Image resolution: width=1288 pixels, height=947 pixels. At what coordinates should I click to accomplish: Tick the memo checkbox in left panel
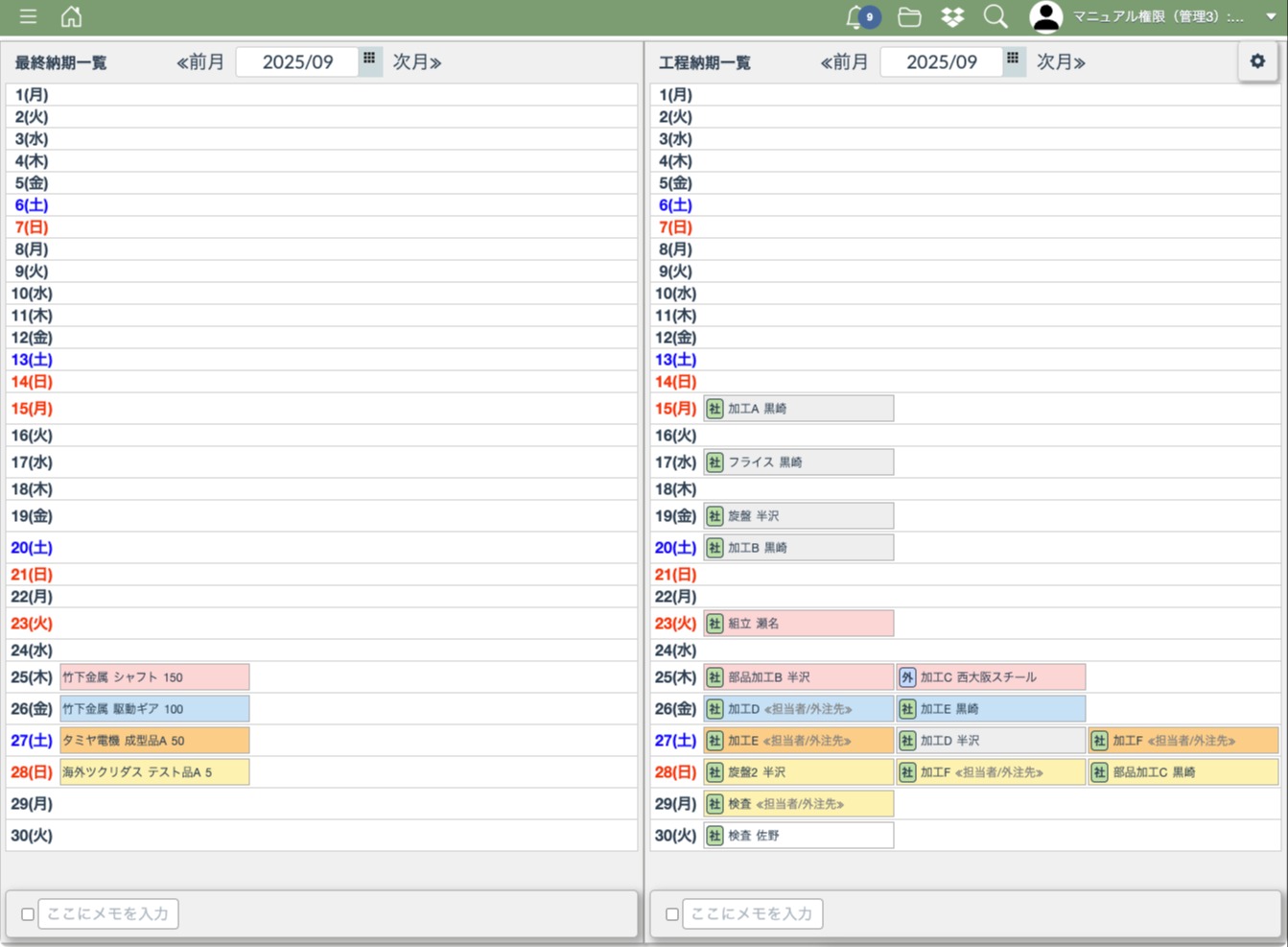pyautogui.click(x=28, y=914)
